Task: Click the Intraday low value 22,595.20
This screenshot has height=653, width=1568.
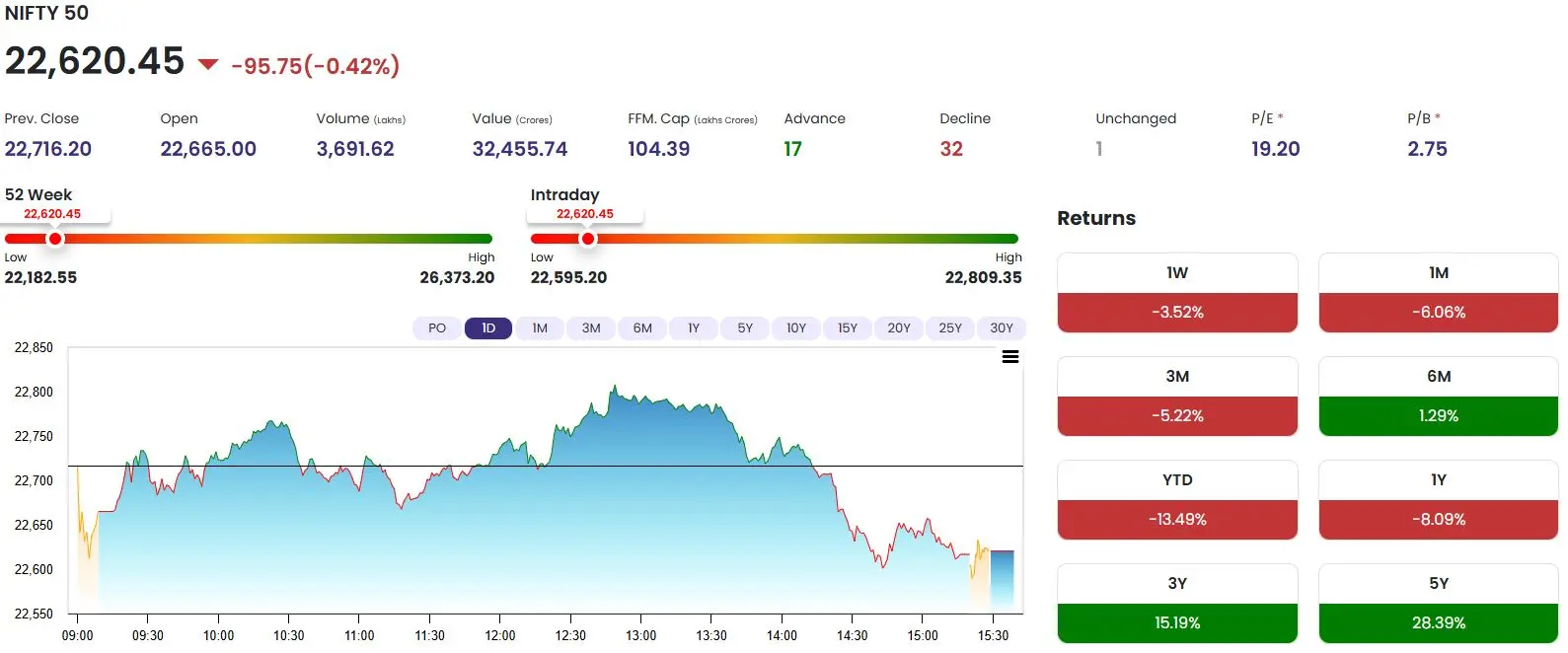Action: pos(568,278)
